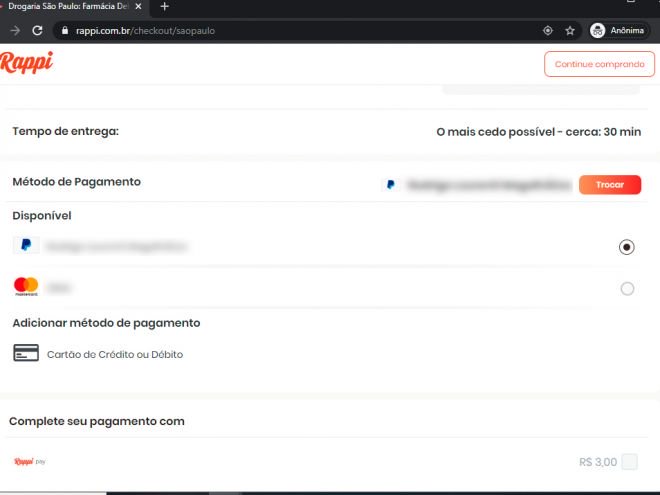660x495 pixels.
Task: Click the Mastercard logo in payment list
Action: coord(26,287)
